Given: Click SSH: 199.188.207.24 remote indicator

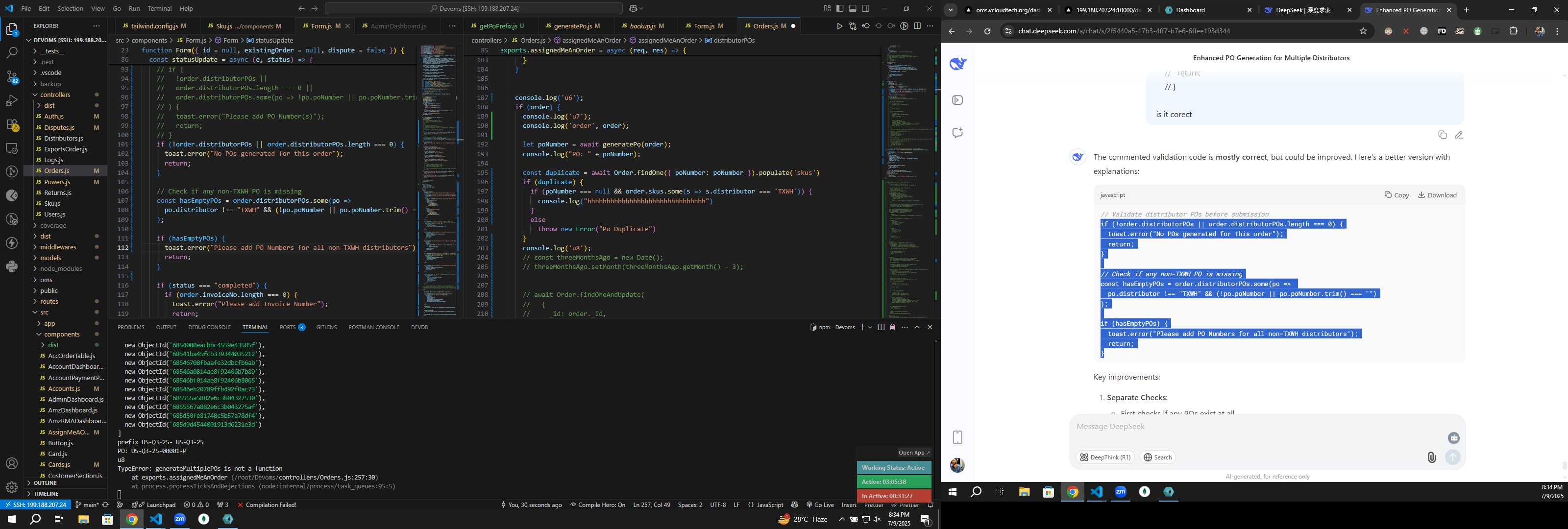Looking at the screenshot, I should (36, 505).
